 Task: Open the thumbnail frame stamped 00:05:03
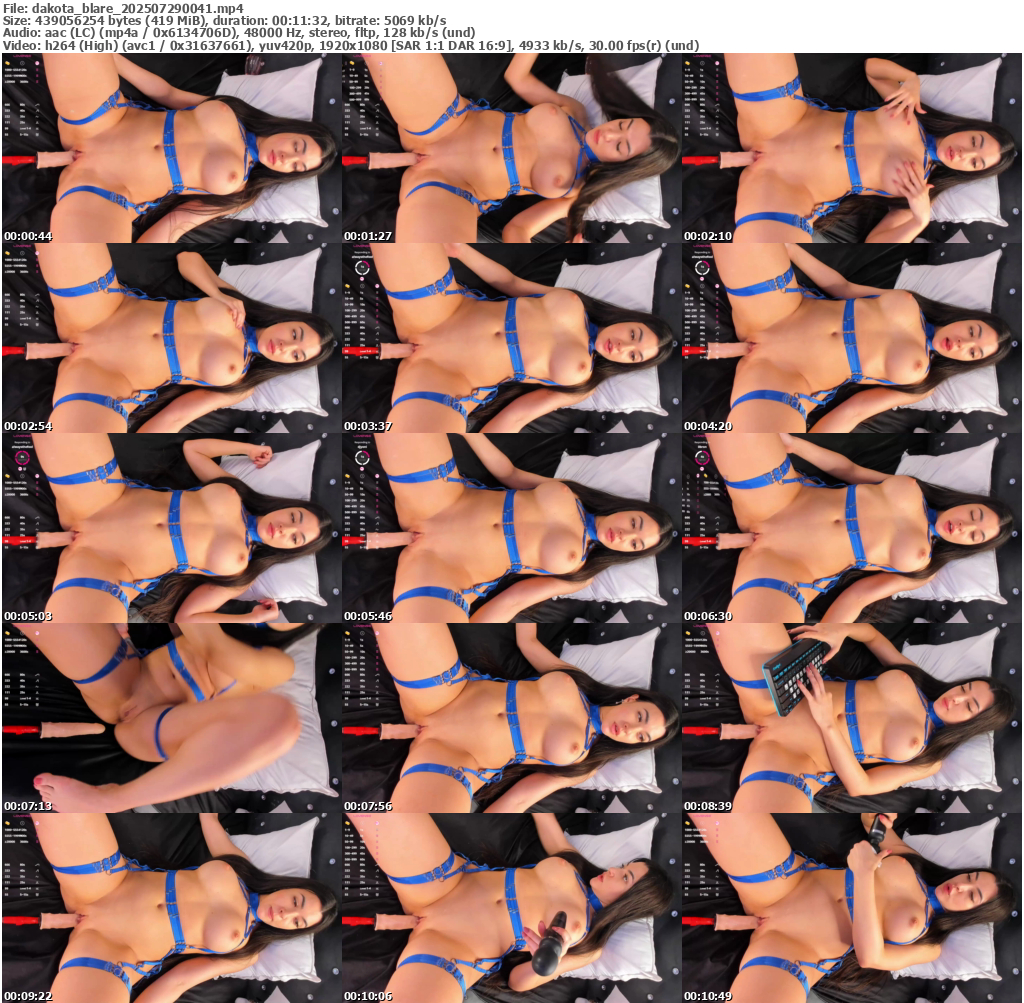171,528
